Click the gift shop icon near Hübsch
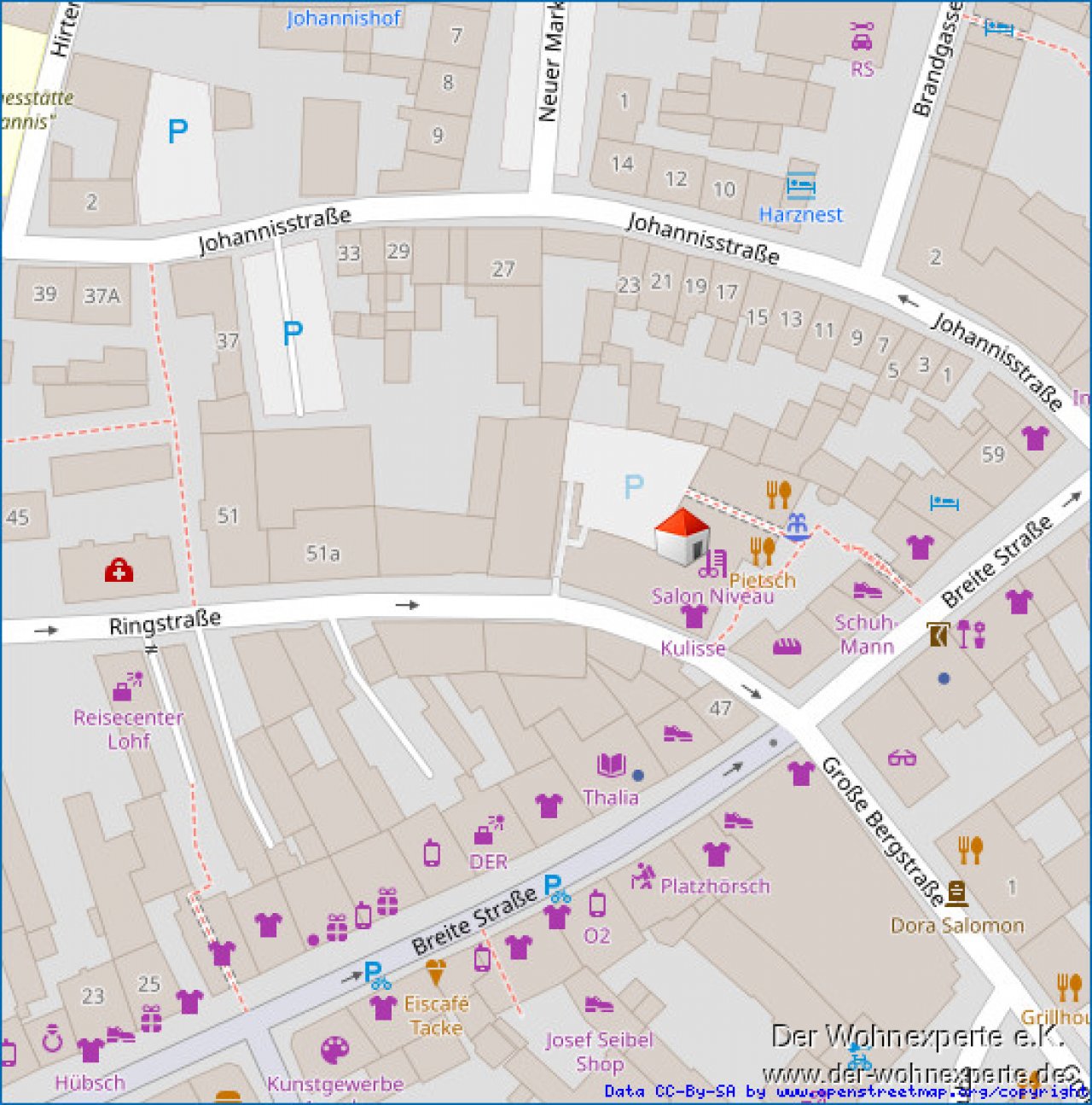Screen dimensions: 1092x1105 coord(154,1019)
